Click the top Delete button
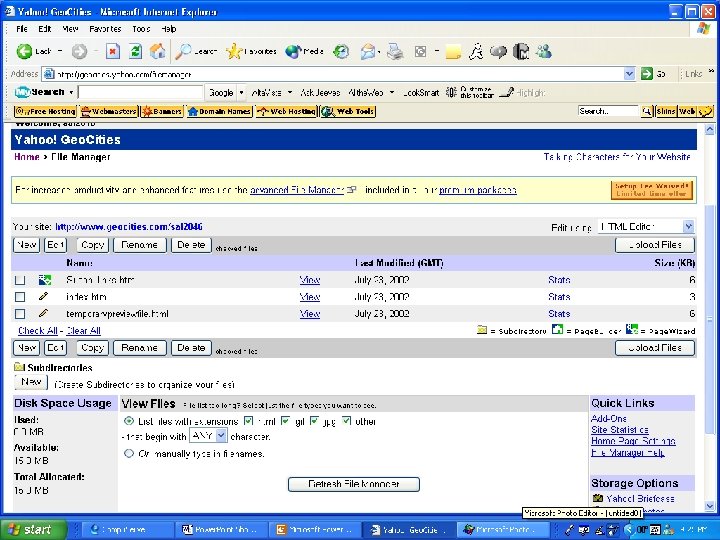 pyautogui.click(x=191, y=245)
